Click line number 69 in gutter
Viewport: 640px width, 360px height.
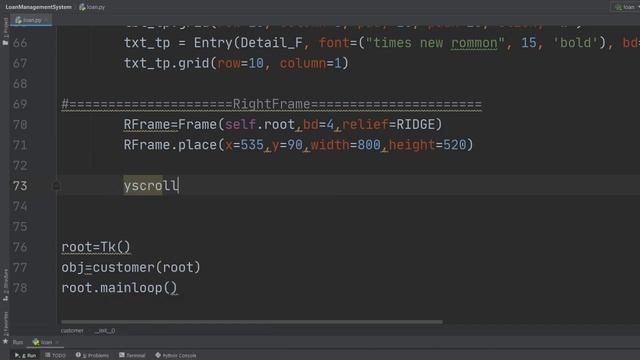[x=20, y=104]
